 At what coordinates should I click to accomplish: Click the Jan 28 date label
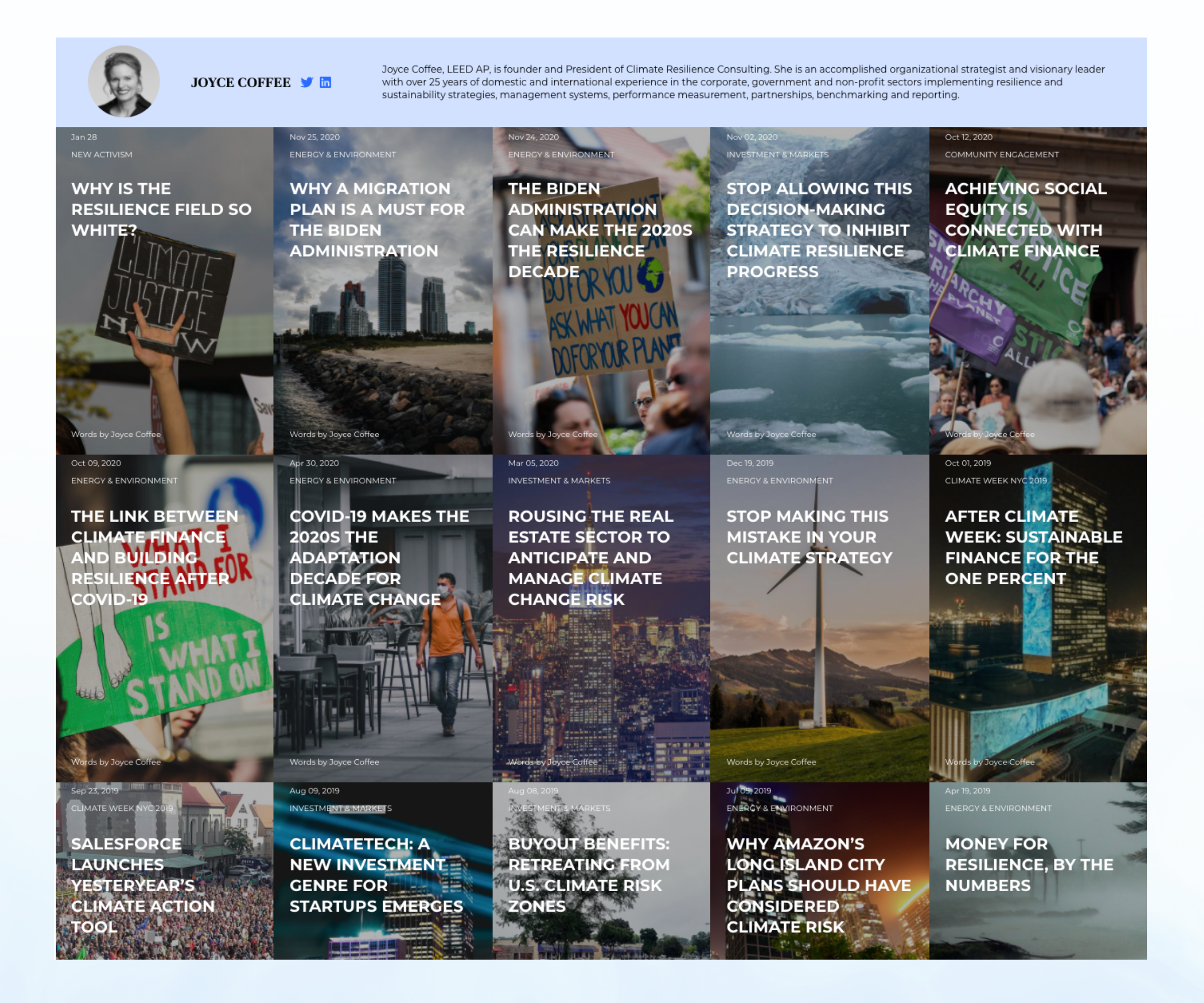pos(84,137)
